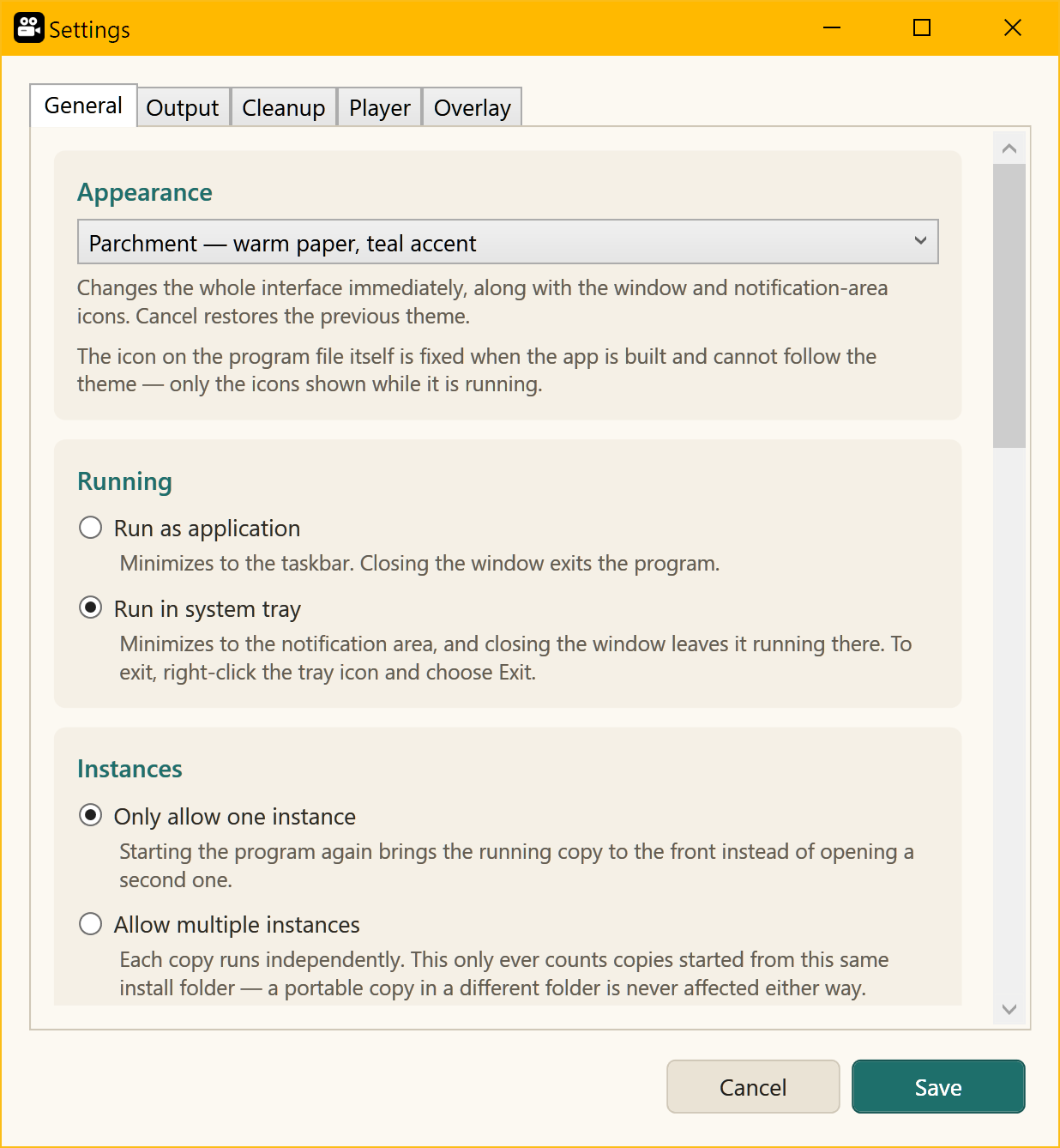
Task: Click the Appearance section heading
Action: point(145,192)
